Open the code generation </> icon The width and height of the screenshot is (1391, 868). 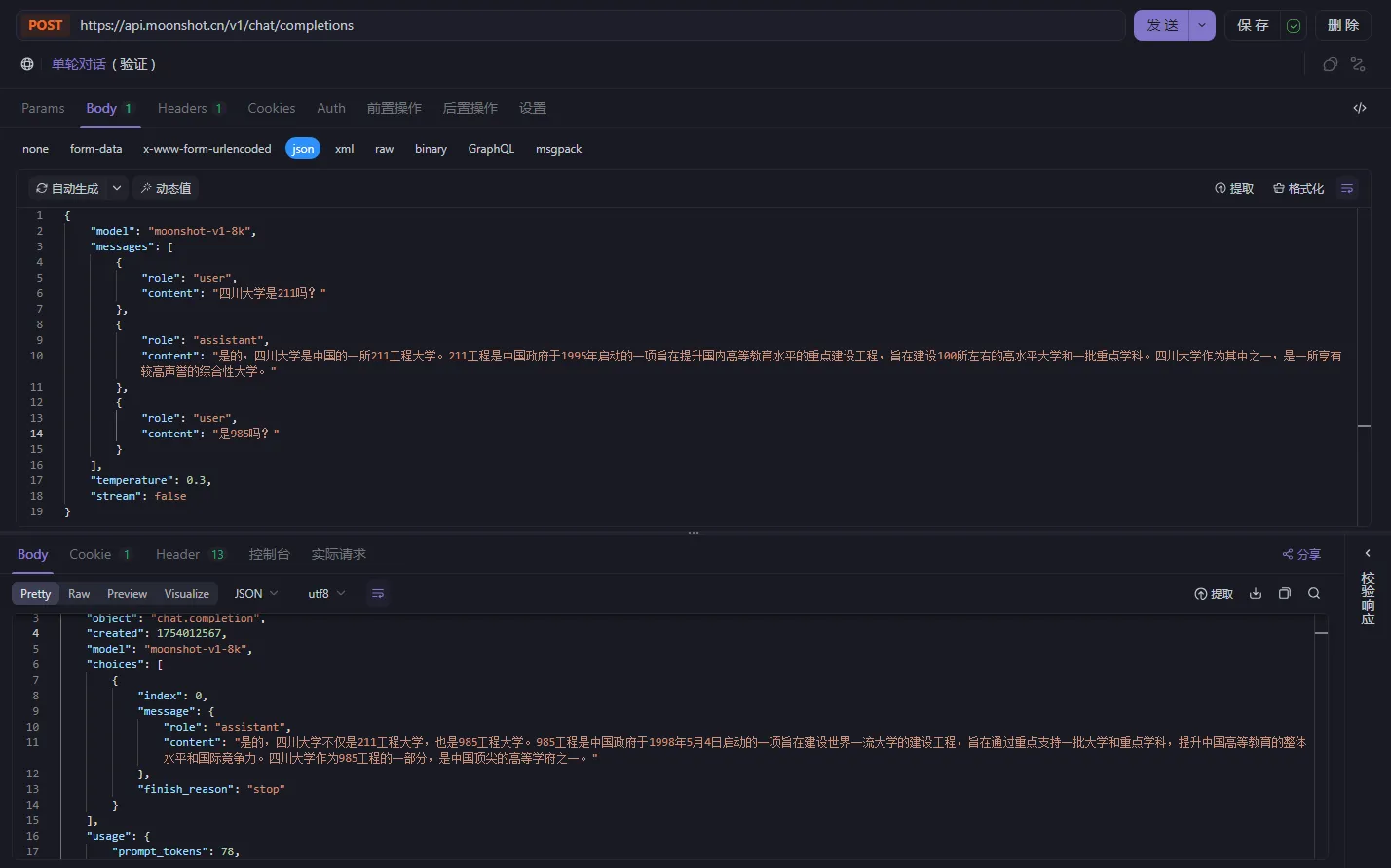point(1360,108)
